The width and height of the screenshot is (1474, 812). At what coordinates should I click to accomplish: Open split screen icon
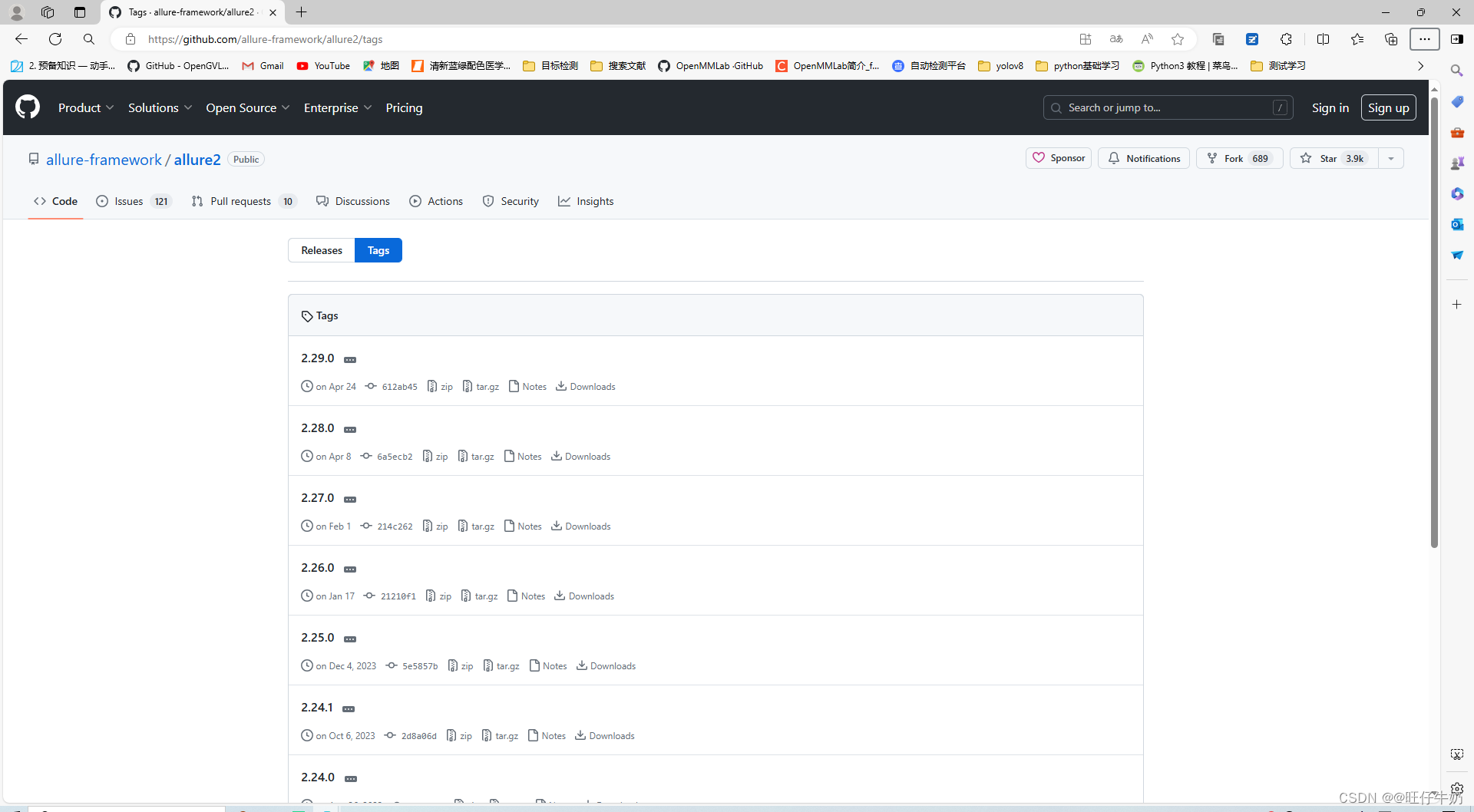(1323, 39)
